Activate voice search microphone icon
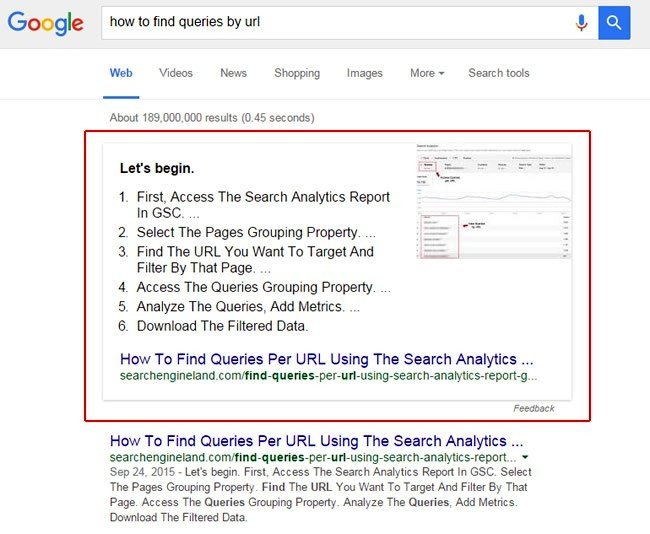This screenshot has width=650, height=534. [581, 22]
